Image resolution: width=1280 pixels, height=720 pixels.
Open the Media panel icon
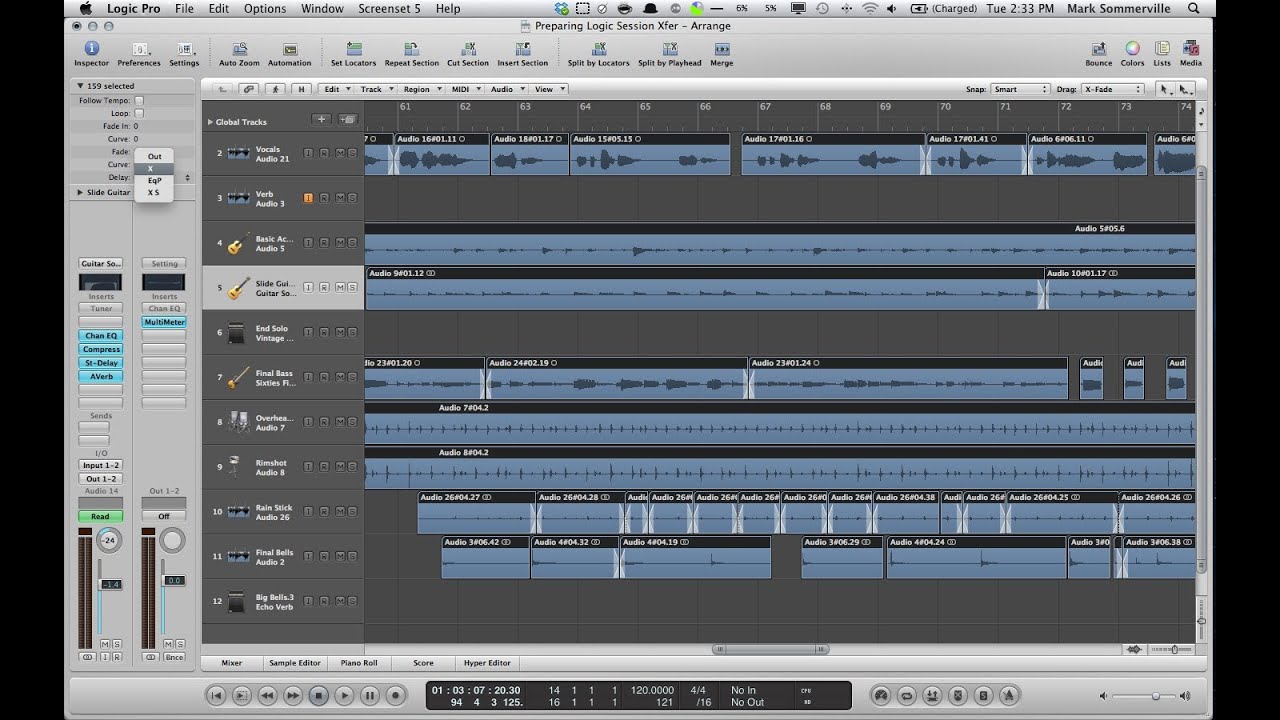pos(1190,49)
